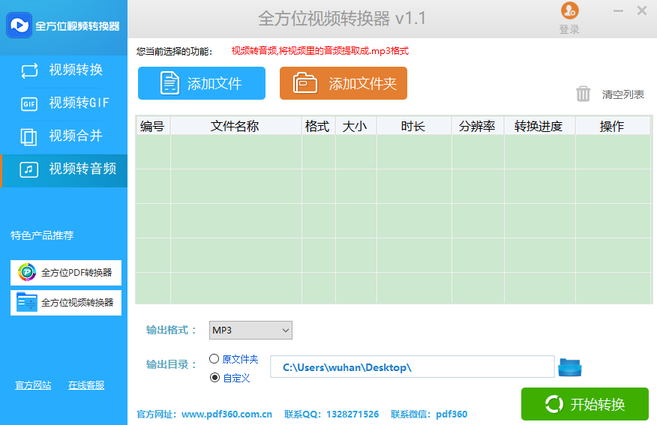Viewport: 657px width, 425px height.
Task: Click the trash can icon to clear list
Action: [583, 93]
